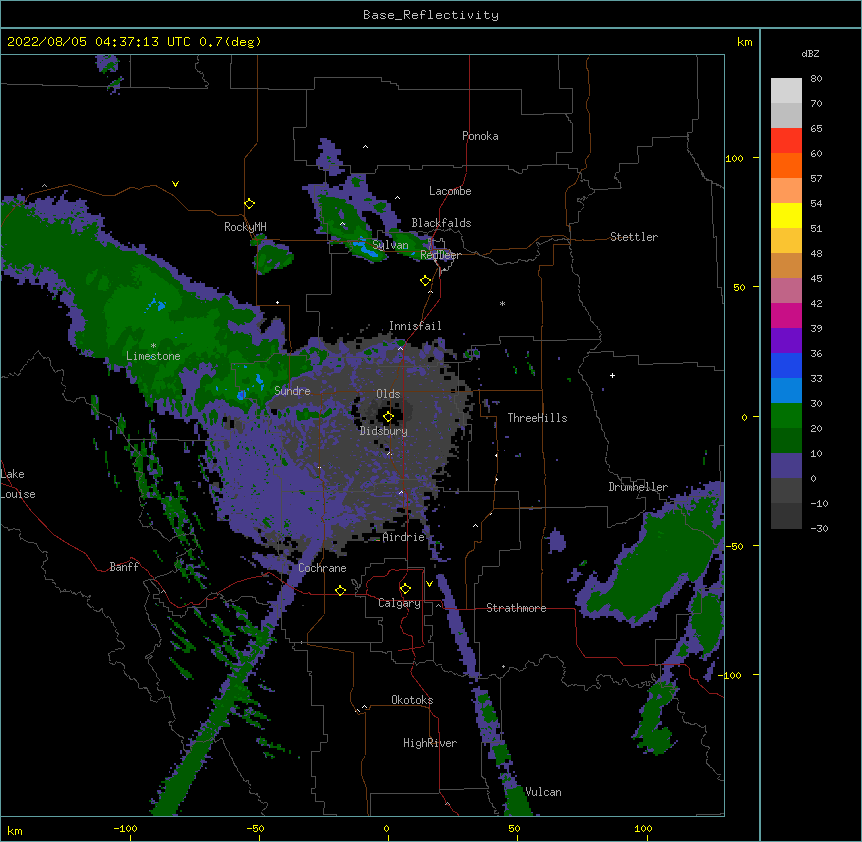Click the white asterisk marker above Limestone

coord(153,346)
